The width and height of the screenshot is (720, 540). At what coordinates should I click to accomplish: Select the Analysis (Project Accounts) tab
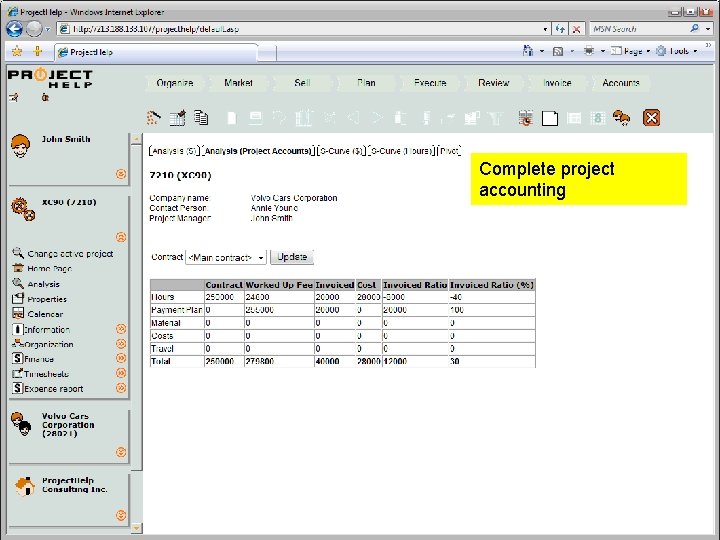[x=258, y=151]
